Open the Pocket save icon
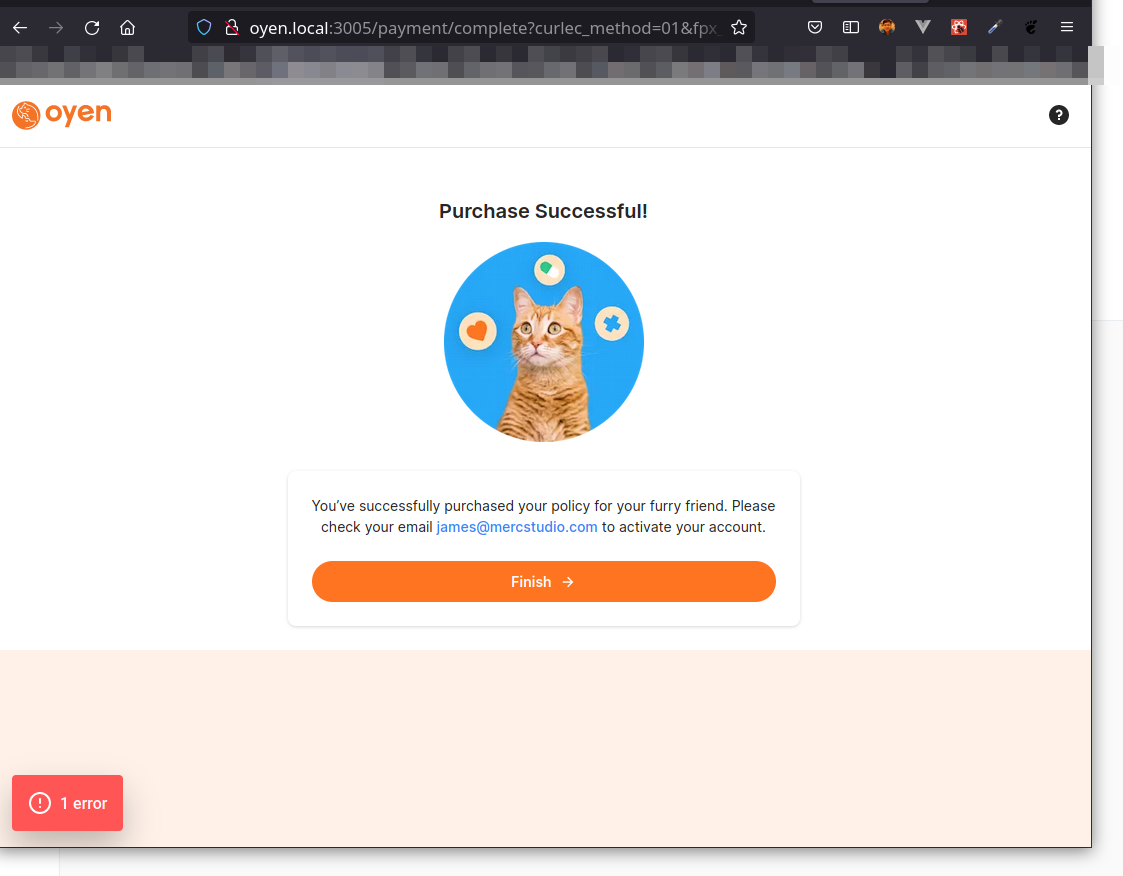The width and height of the screenshot is (1123, 876). (x=815, y=28)
